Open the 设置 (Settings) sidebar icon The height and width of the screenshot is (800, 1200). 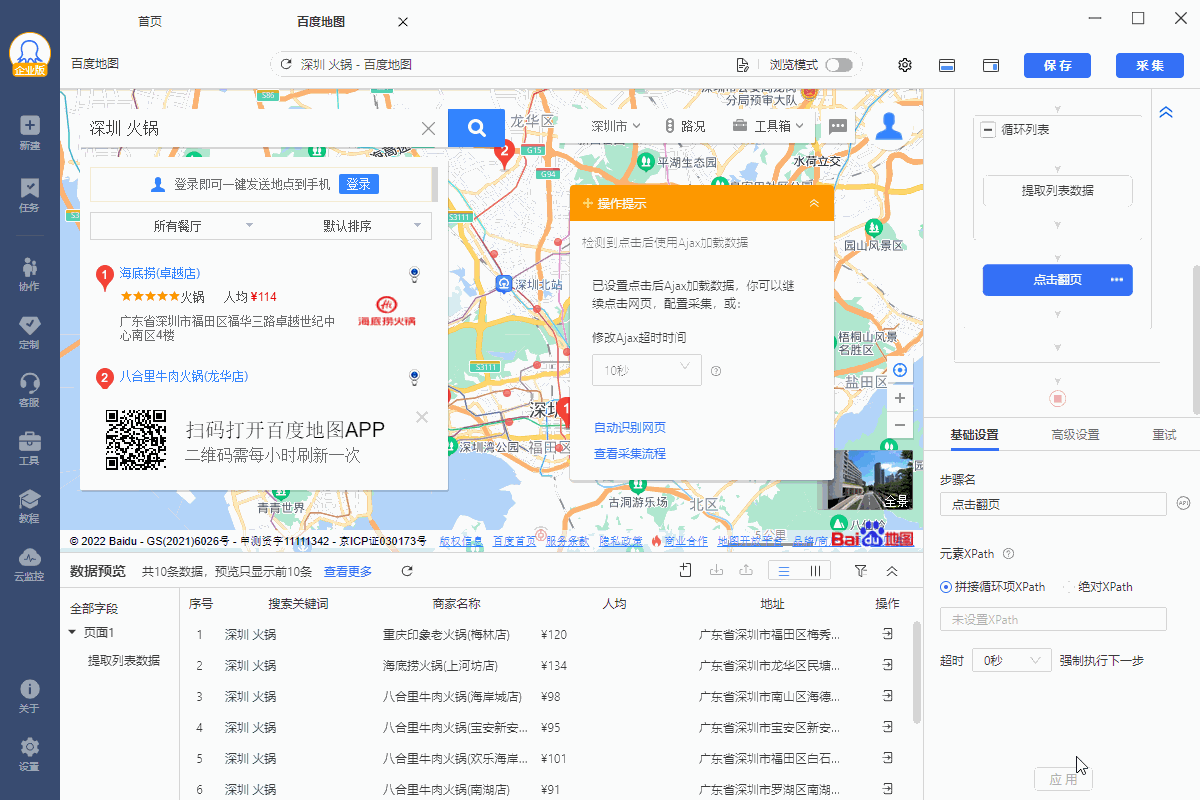coord(29,754)
